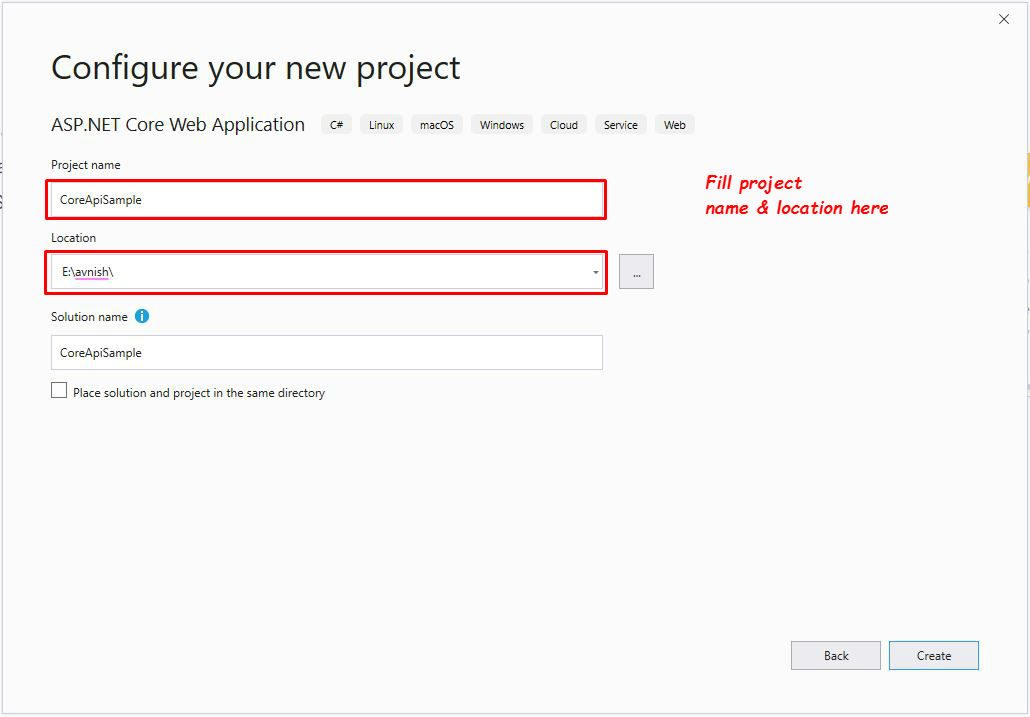Image resolution: width=1030 pixels, height=717 pixels.
Task: Click the Project name label
Action: [86, 165]
